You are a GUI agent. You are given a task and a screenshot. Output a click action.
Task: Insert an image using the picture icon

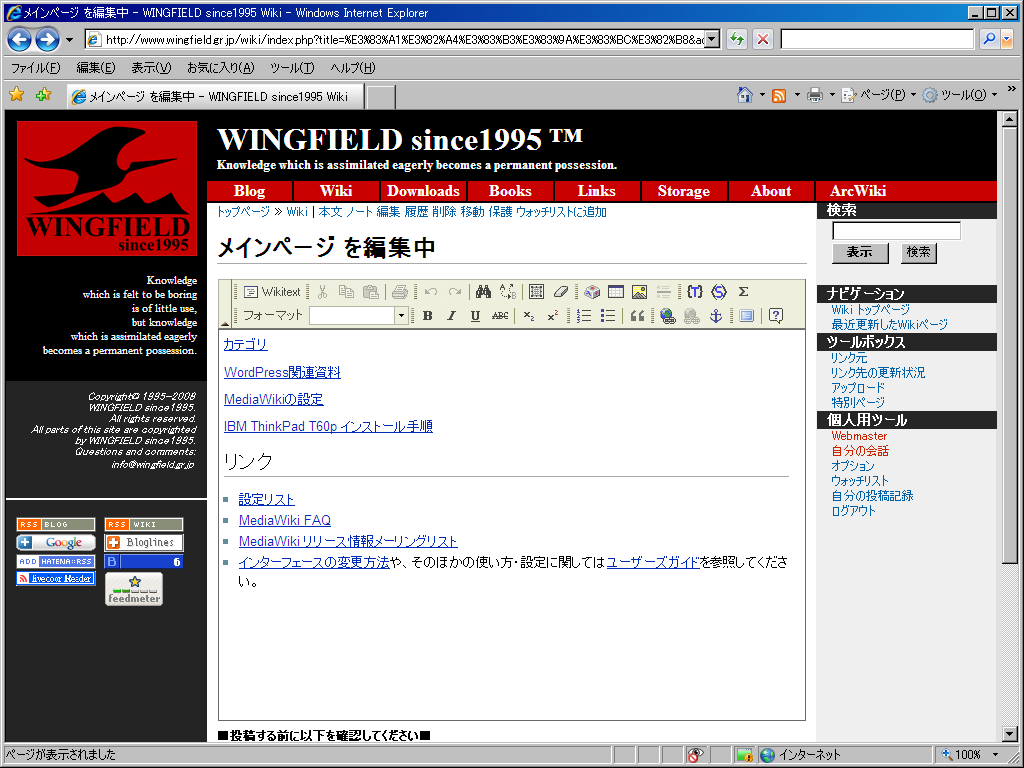[x=639, y=292]
